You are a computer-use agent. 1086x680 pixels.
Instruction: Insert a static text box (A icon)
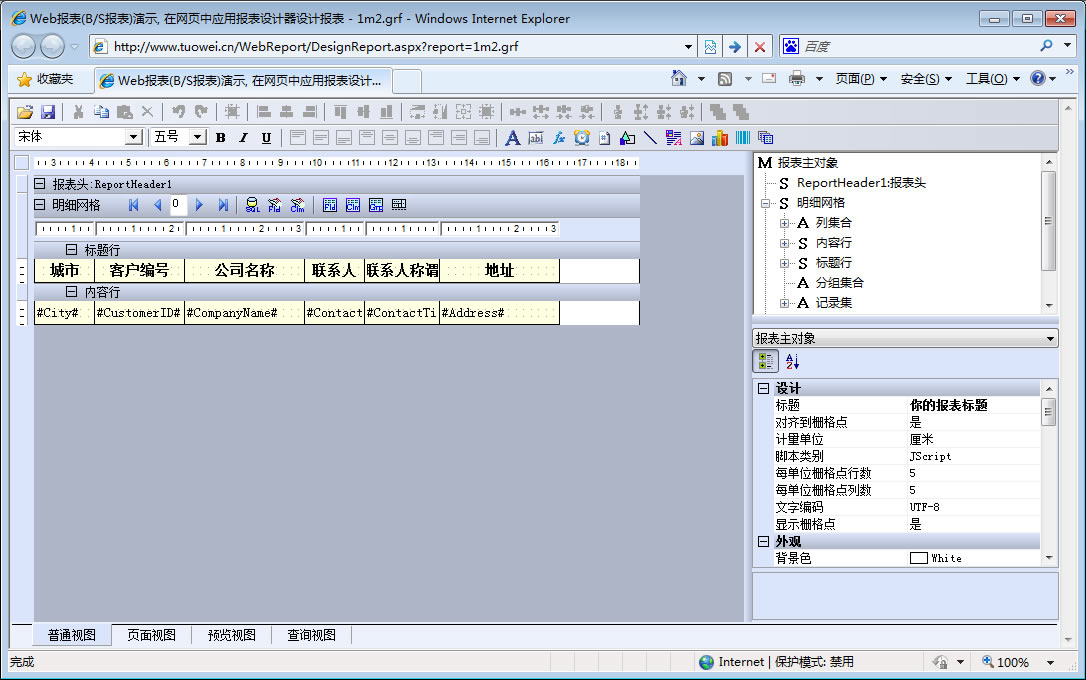pos(513,137)
